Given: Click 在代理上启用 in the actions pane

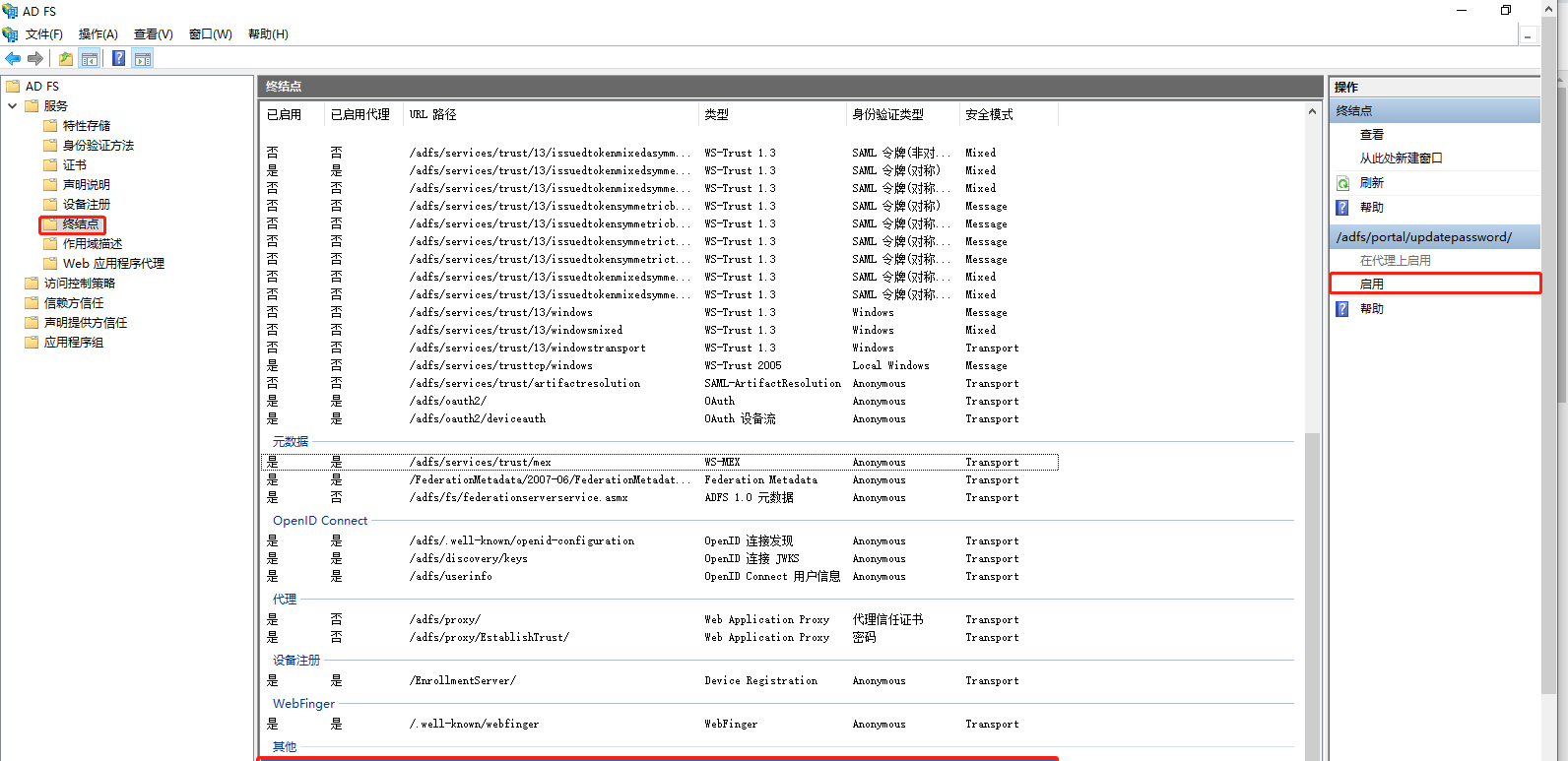Looking at the screenshot, I should (1396, 261).
